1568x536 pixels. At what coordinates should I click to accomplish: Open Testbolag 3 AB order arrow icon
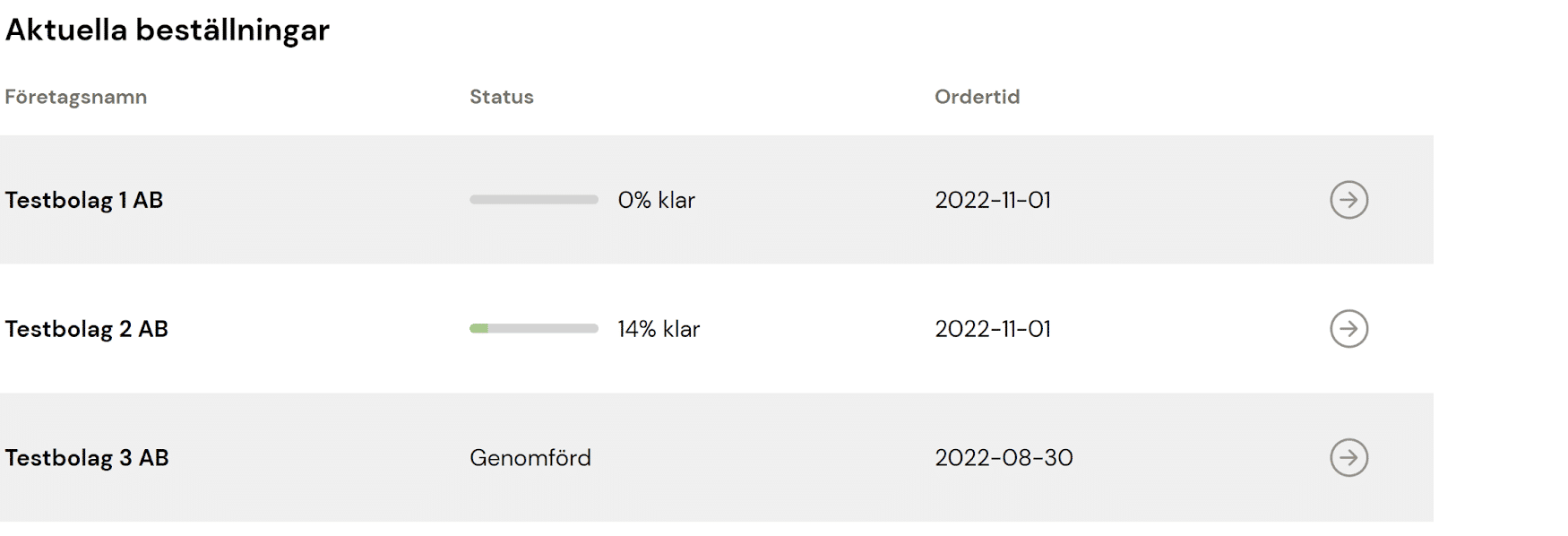[1348, 458]
